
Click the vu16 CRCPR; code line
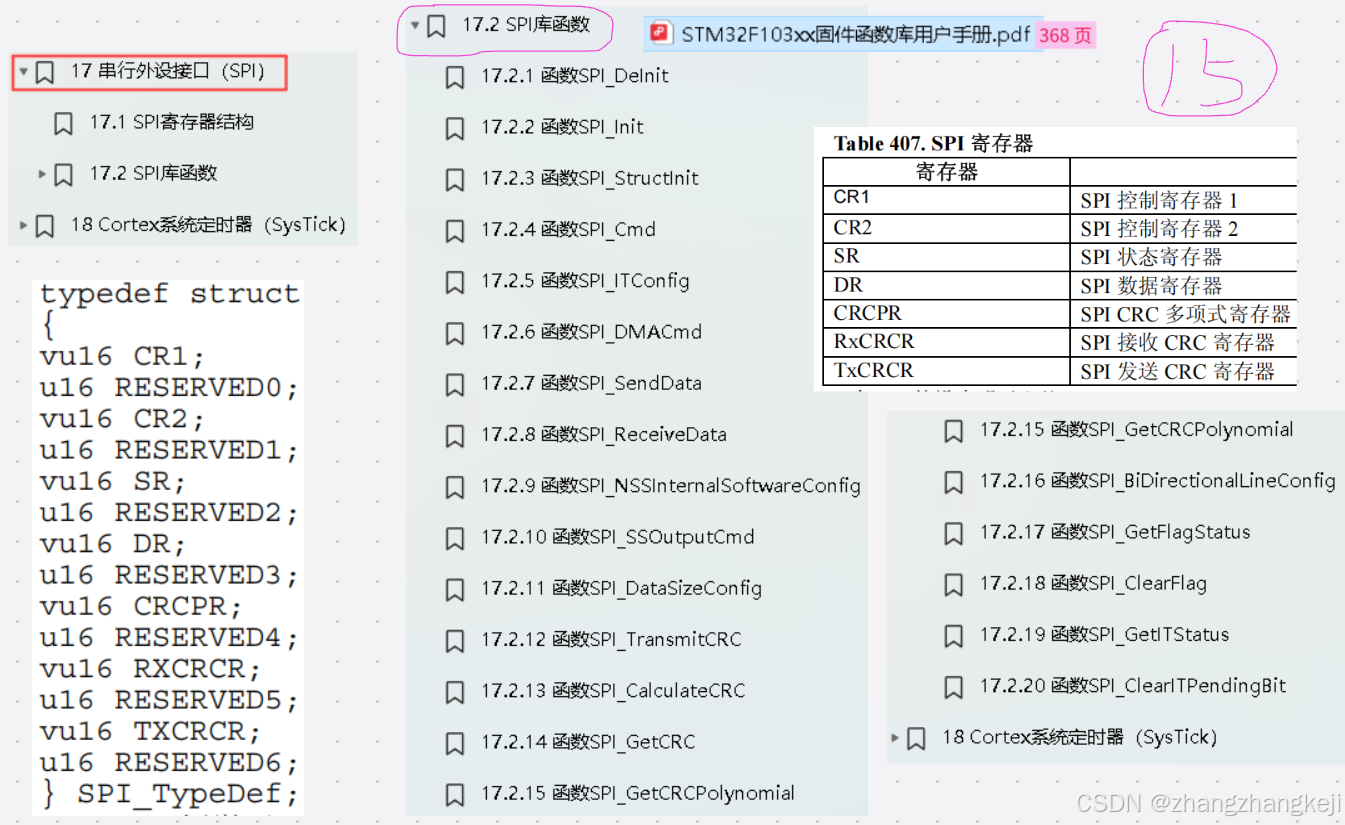pyautogui.click(x=141, y=607)
